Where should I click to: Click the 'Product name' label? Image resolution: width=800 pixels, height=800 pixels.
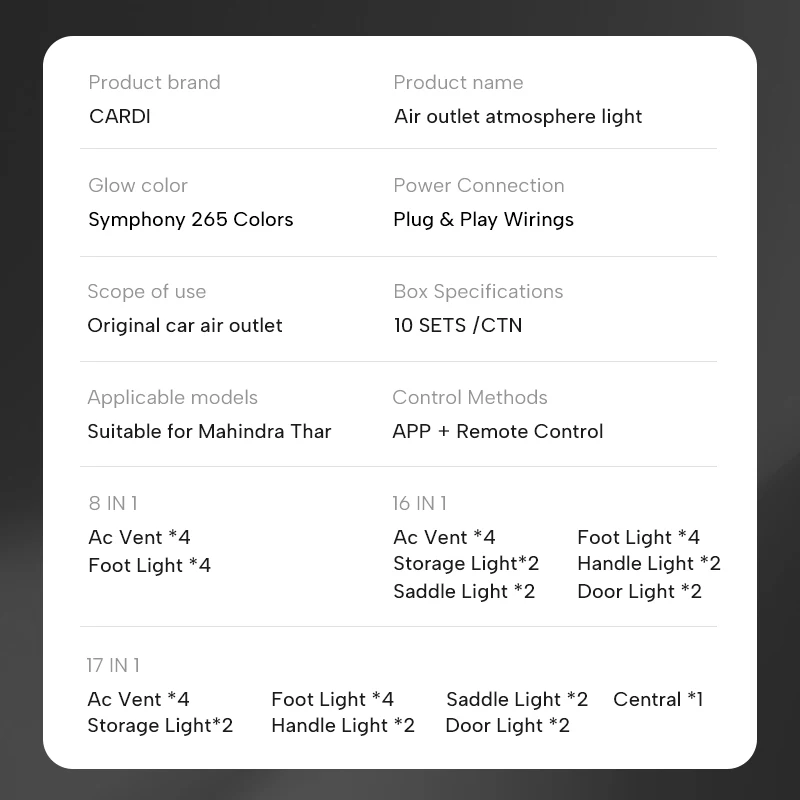coord(458,82)
